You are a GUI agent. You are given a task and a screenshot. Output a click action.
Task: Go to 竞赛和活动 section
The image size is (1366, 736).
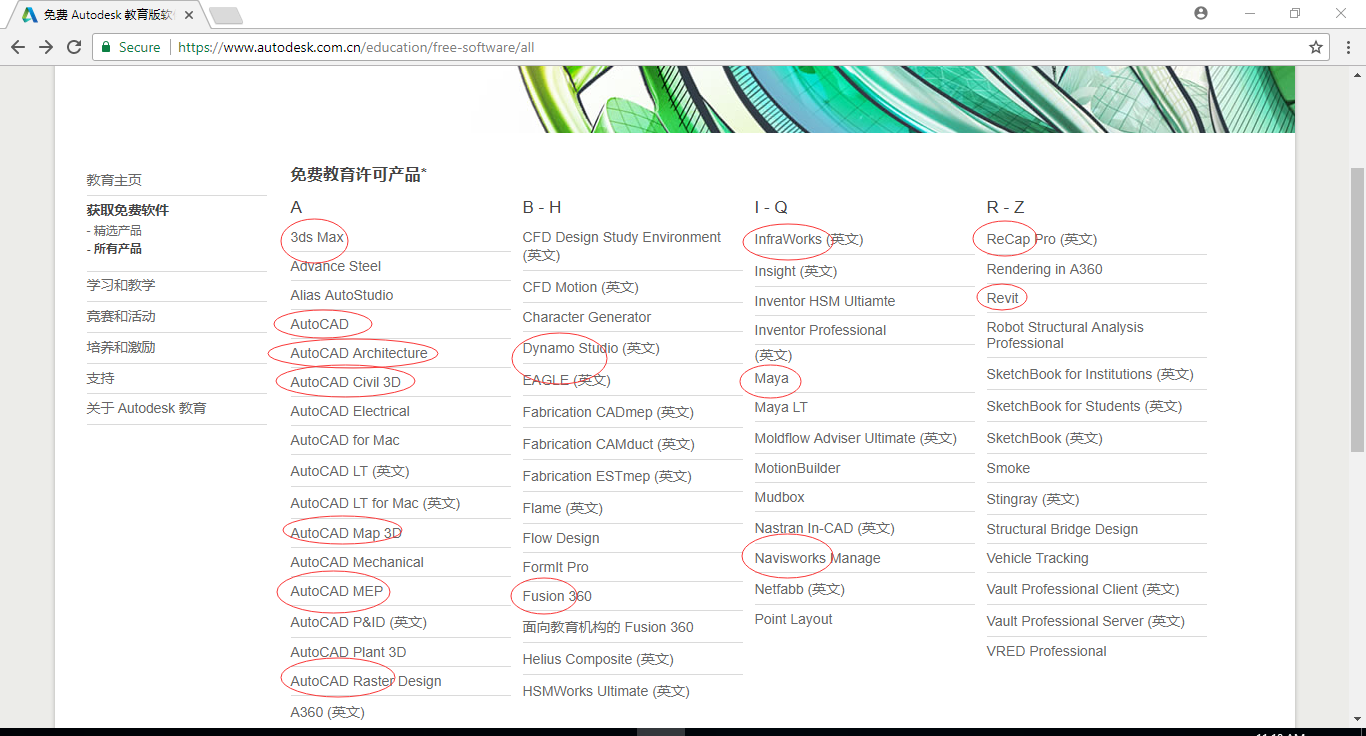pyautogui.click(x=121, y=316)
